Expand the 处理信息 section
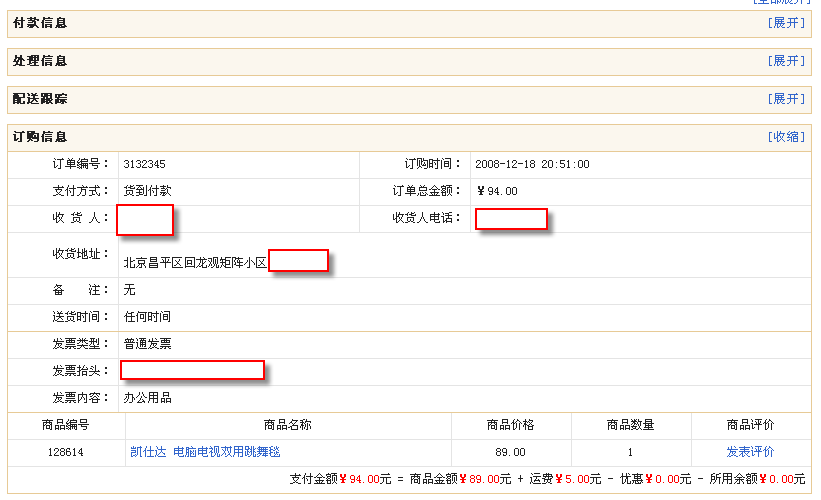 (x=786, y=61)
